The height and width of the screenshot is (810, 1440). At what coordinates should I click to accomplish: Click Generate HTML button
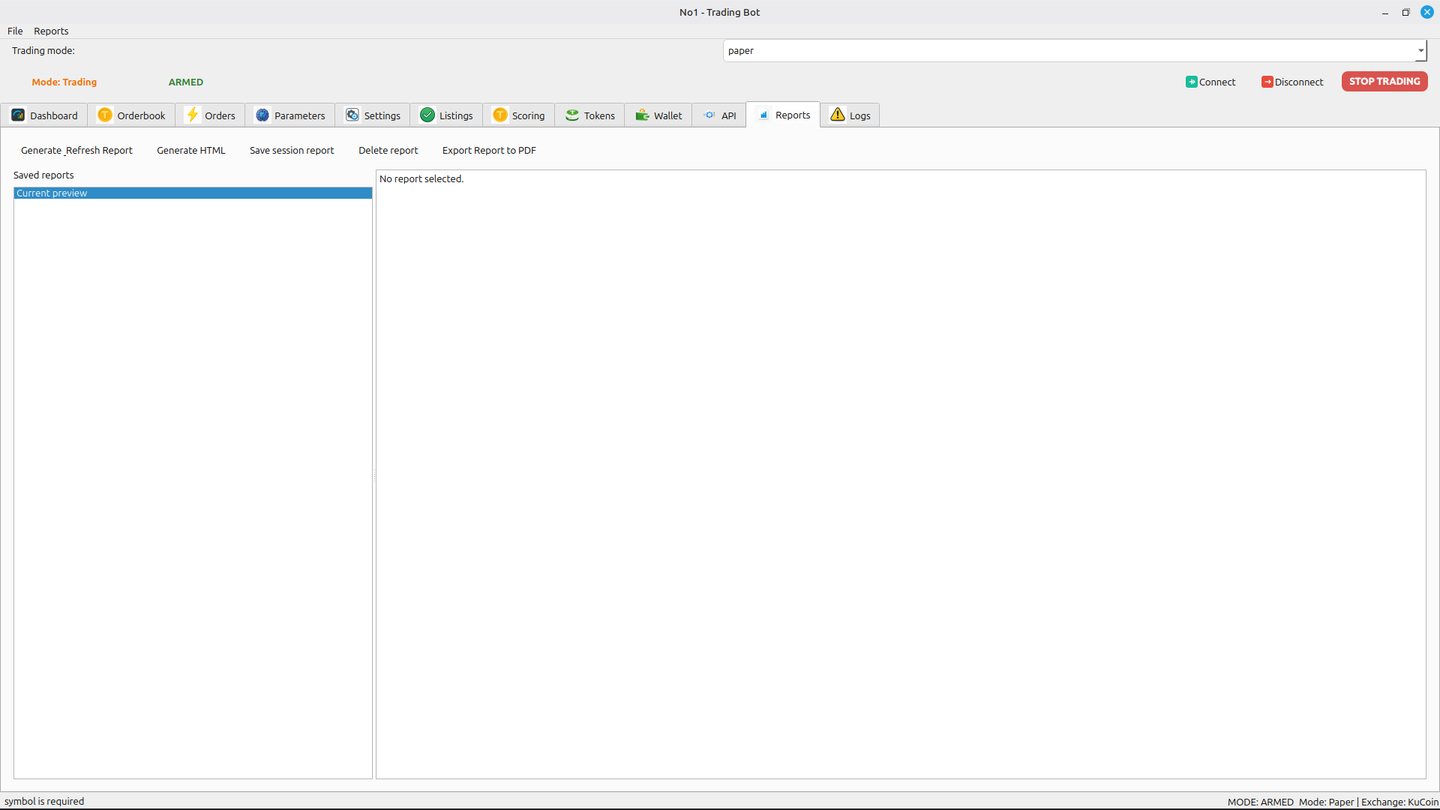pyautogui.click(x=191, y=150)
